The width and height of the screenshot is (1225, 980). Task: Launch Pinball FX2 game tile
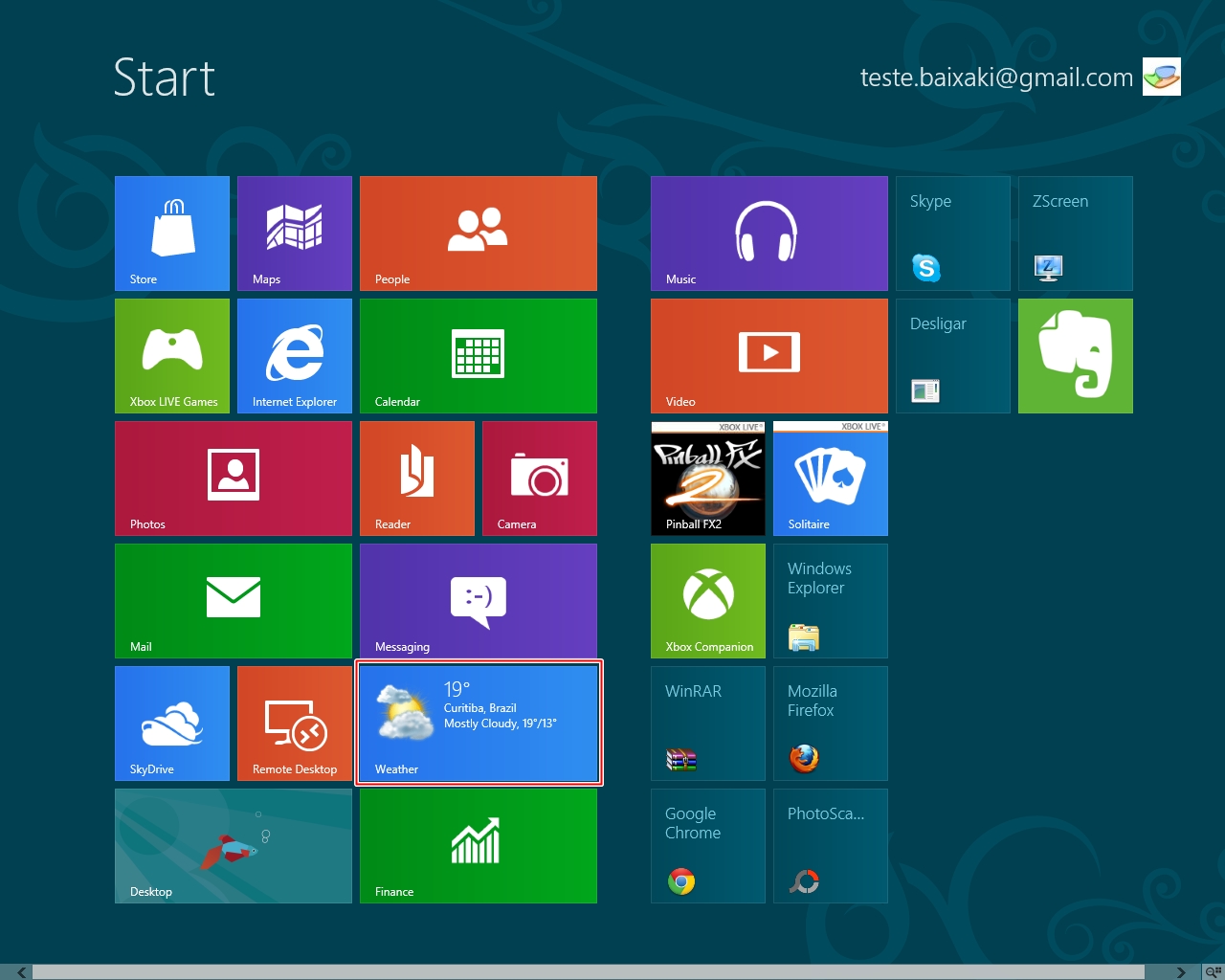click(708, 479)
